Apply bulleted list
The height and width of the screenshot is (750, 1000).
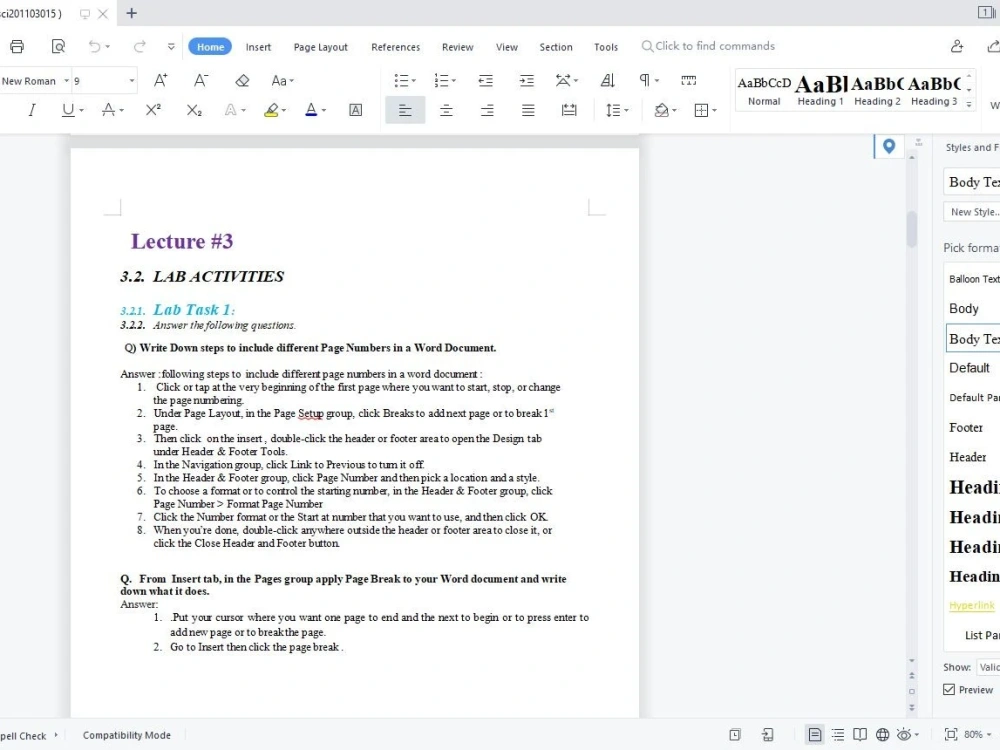click(x=401, y=80)
